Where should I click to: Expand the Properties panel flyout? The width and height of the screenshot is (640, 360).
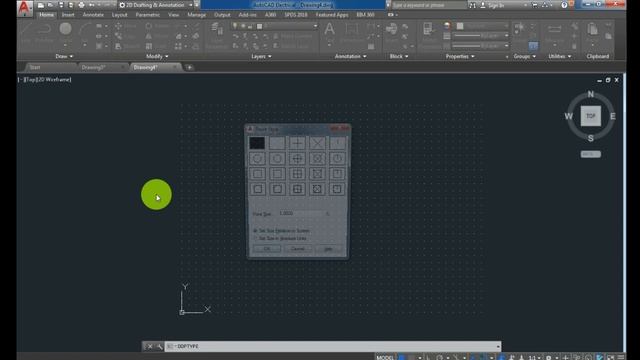click(x=460, y=56)
